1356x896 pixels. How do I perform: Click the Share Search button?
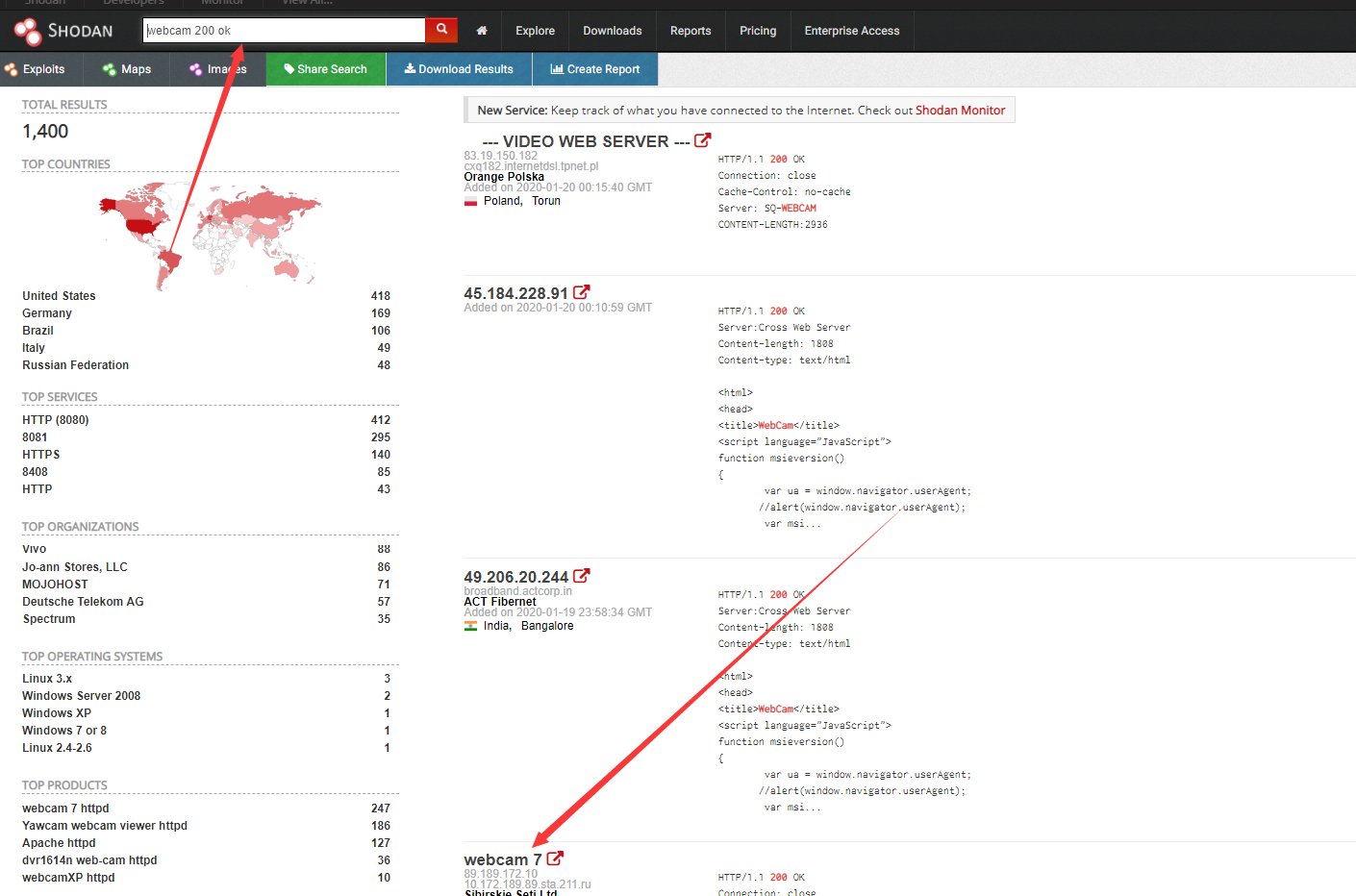(326, 69)
